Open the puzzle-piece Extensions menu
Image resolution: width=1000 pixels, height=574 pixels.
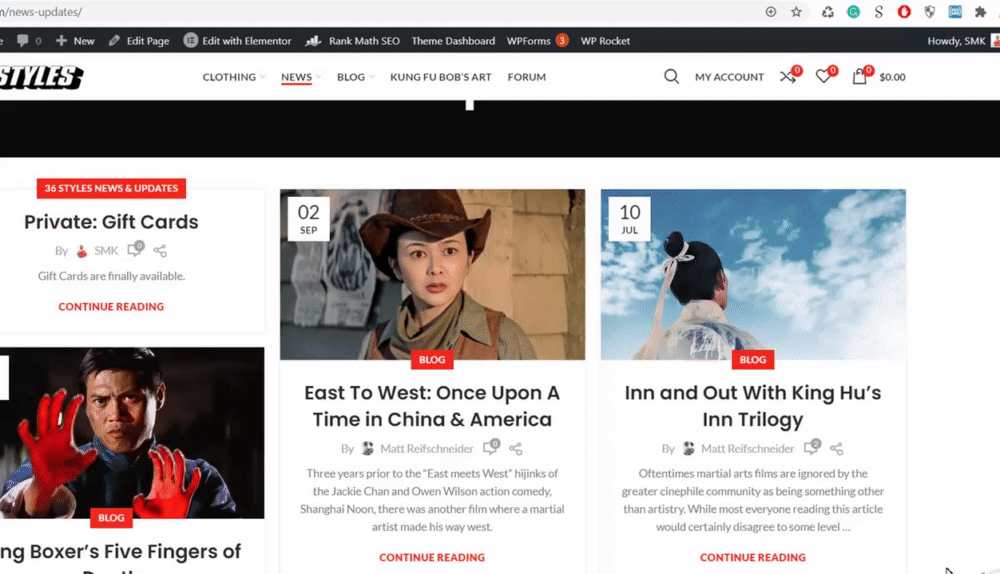point(980,11)
